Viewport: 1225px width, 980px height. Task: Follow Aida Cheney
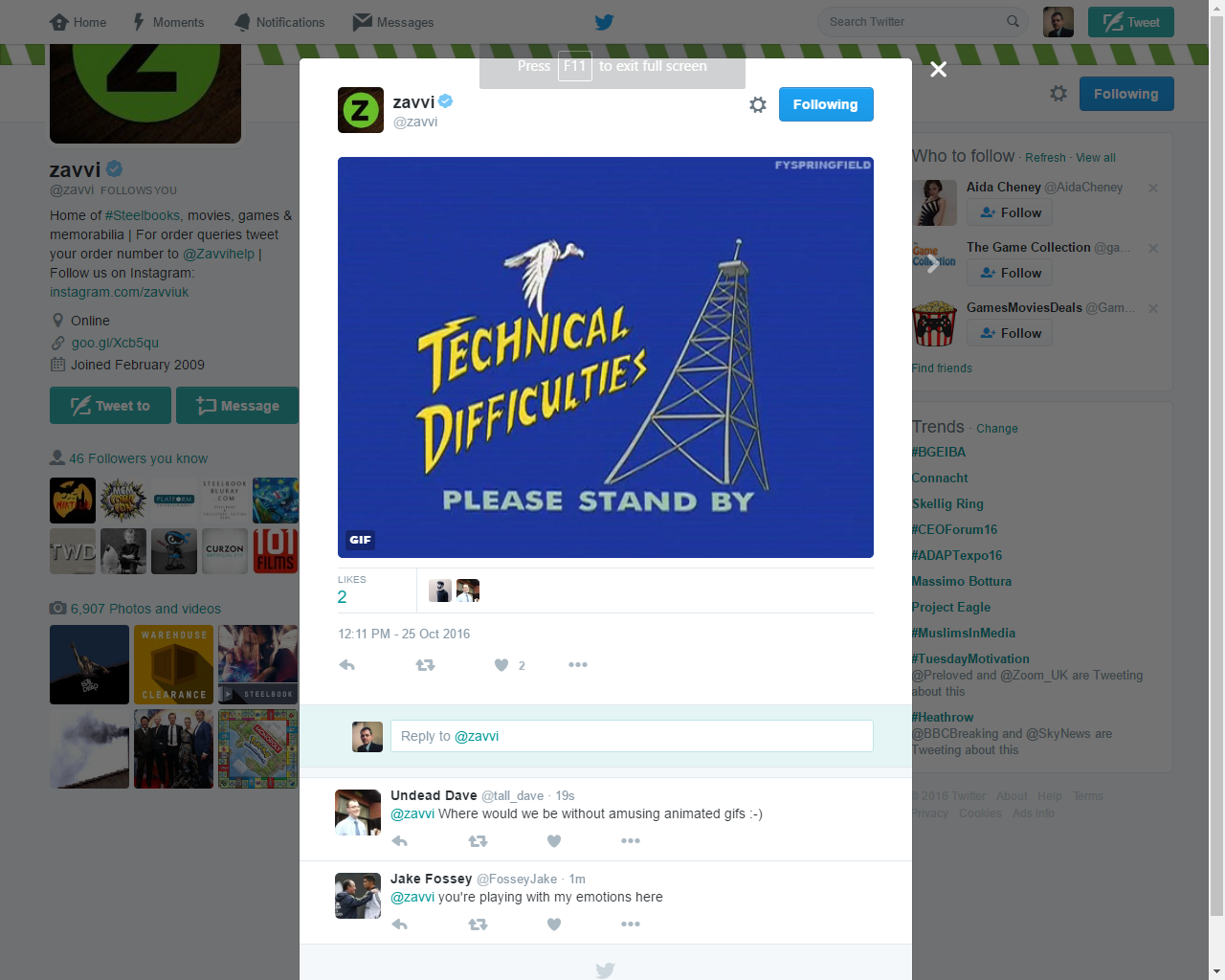1010,212
